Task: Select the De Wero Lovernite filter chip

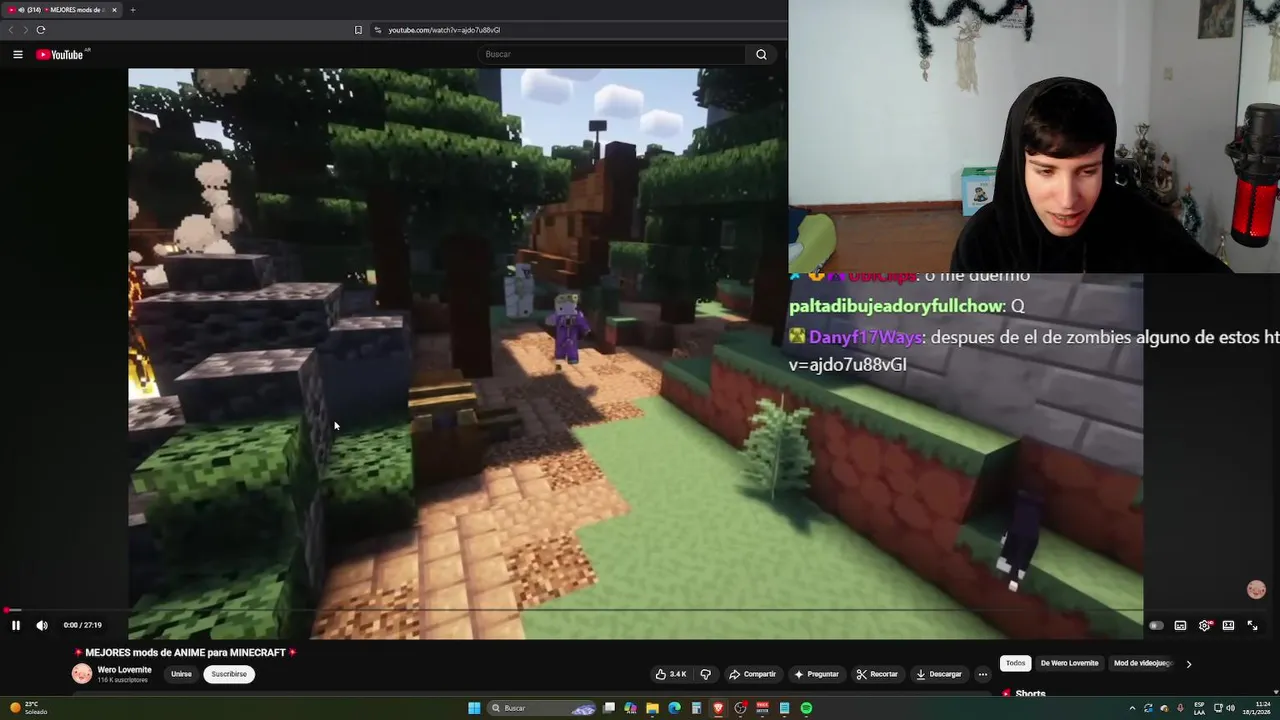Action: point(1069,663)
